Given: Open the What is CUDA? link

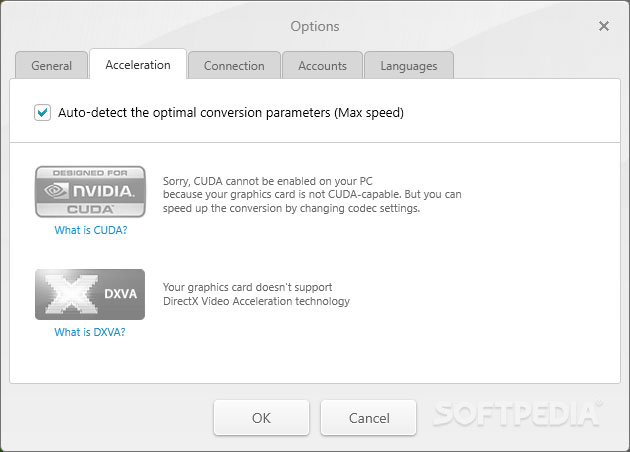Looking at the screenshot, I should click(x=90, y=230).
